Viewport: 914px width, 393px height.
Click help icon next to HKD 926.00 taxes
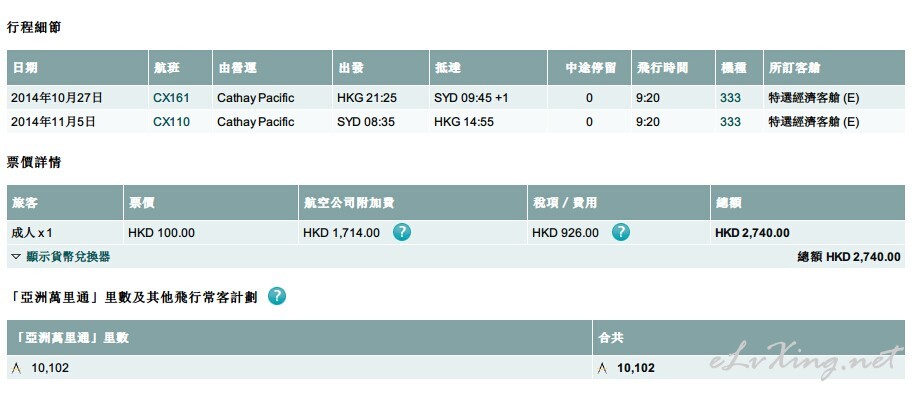click(x=621, y=232)
